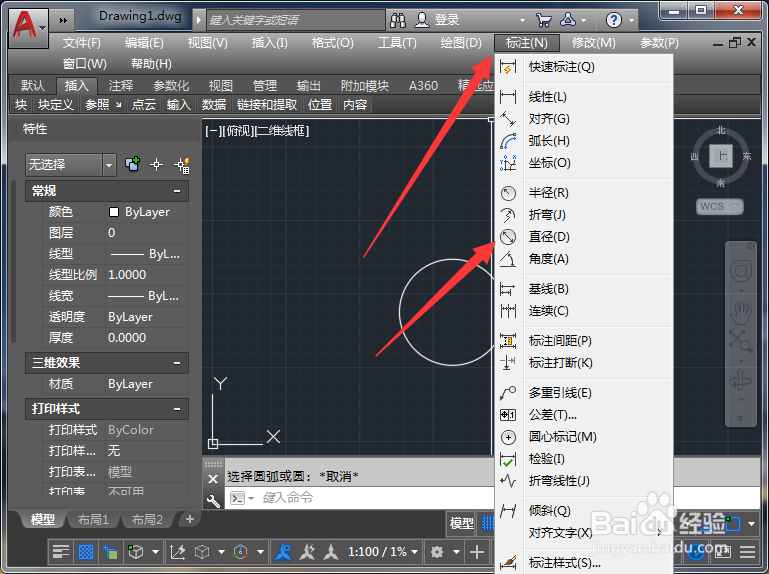Click the inspection 检验(I) icon
This screenshot has height=574, width=769.
[508, 459]
